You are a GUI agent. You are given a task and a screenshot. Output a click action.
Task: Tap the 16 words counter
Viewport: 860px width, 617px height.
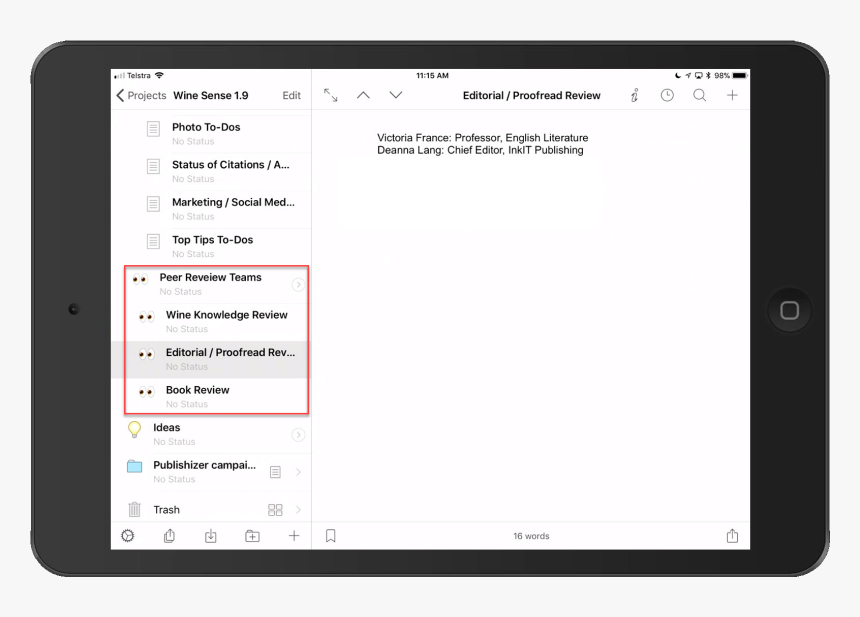[531, 536]
